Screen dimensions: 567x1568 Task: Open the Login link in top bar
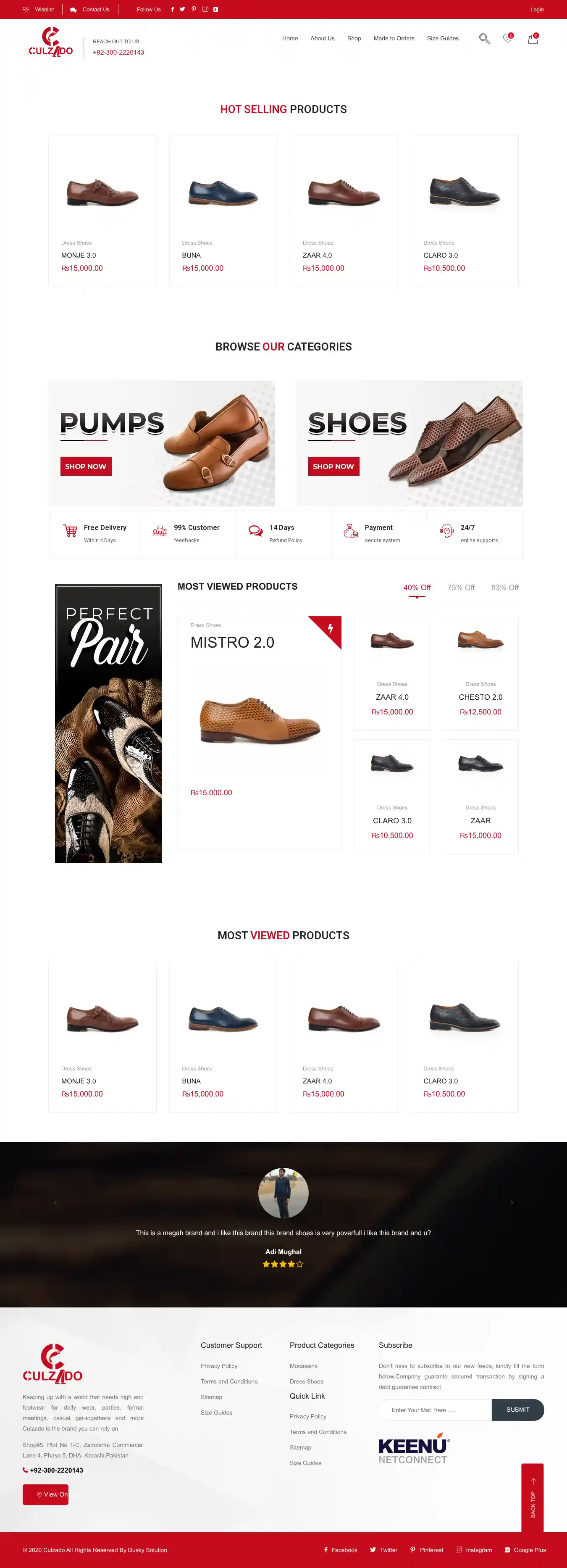click(x=537, y=9)
